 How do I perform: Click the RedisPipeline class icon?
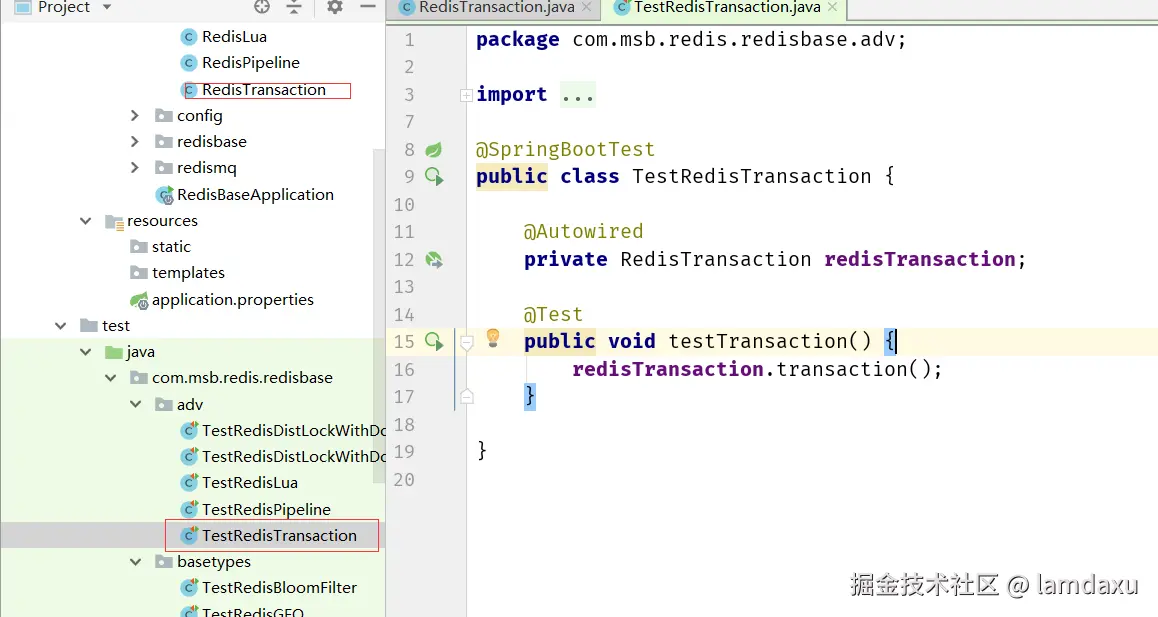pyautogui.click(x=189, y=63)
